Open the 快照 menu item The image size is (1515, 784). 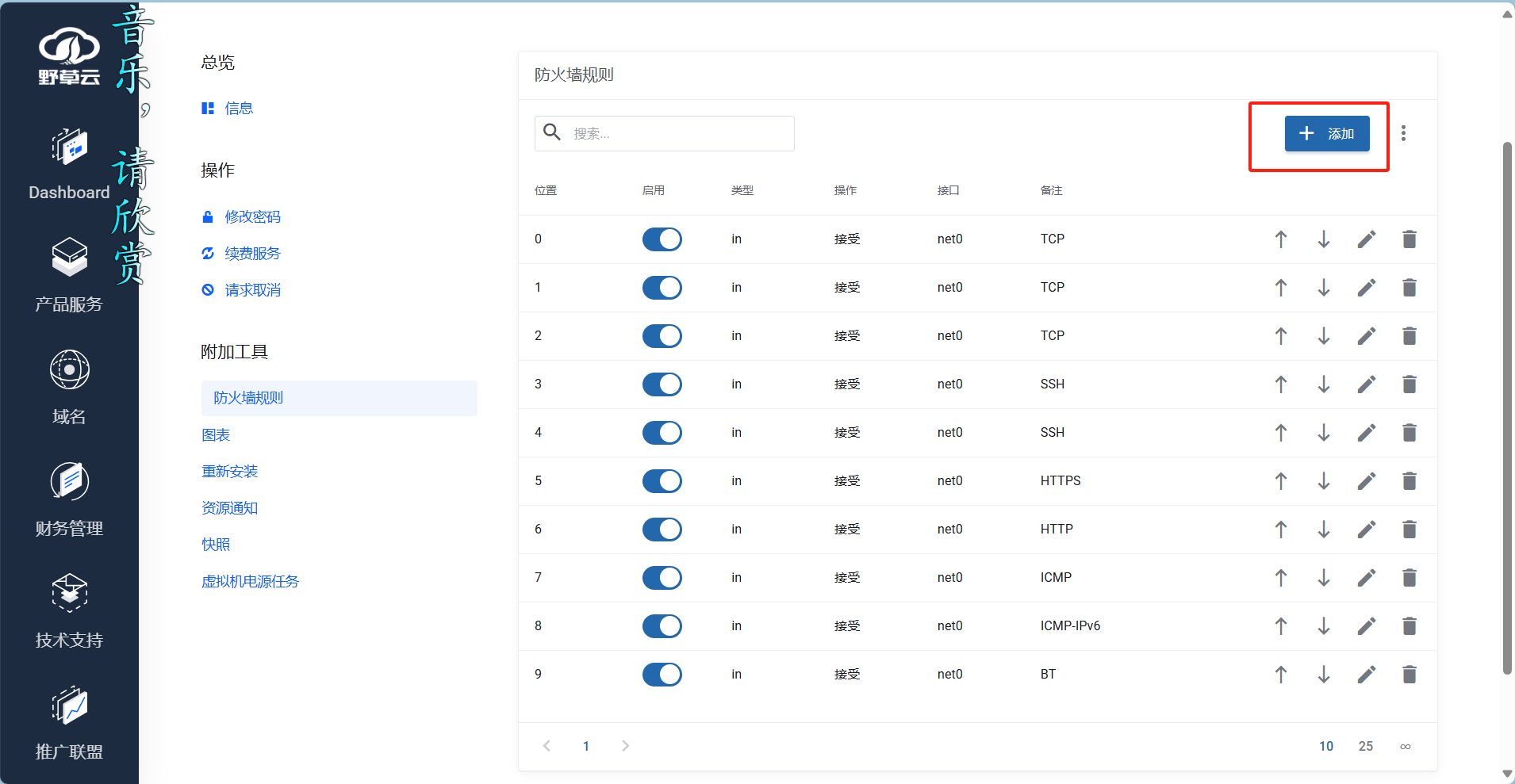pos(216,545)
